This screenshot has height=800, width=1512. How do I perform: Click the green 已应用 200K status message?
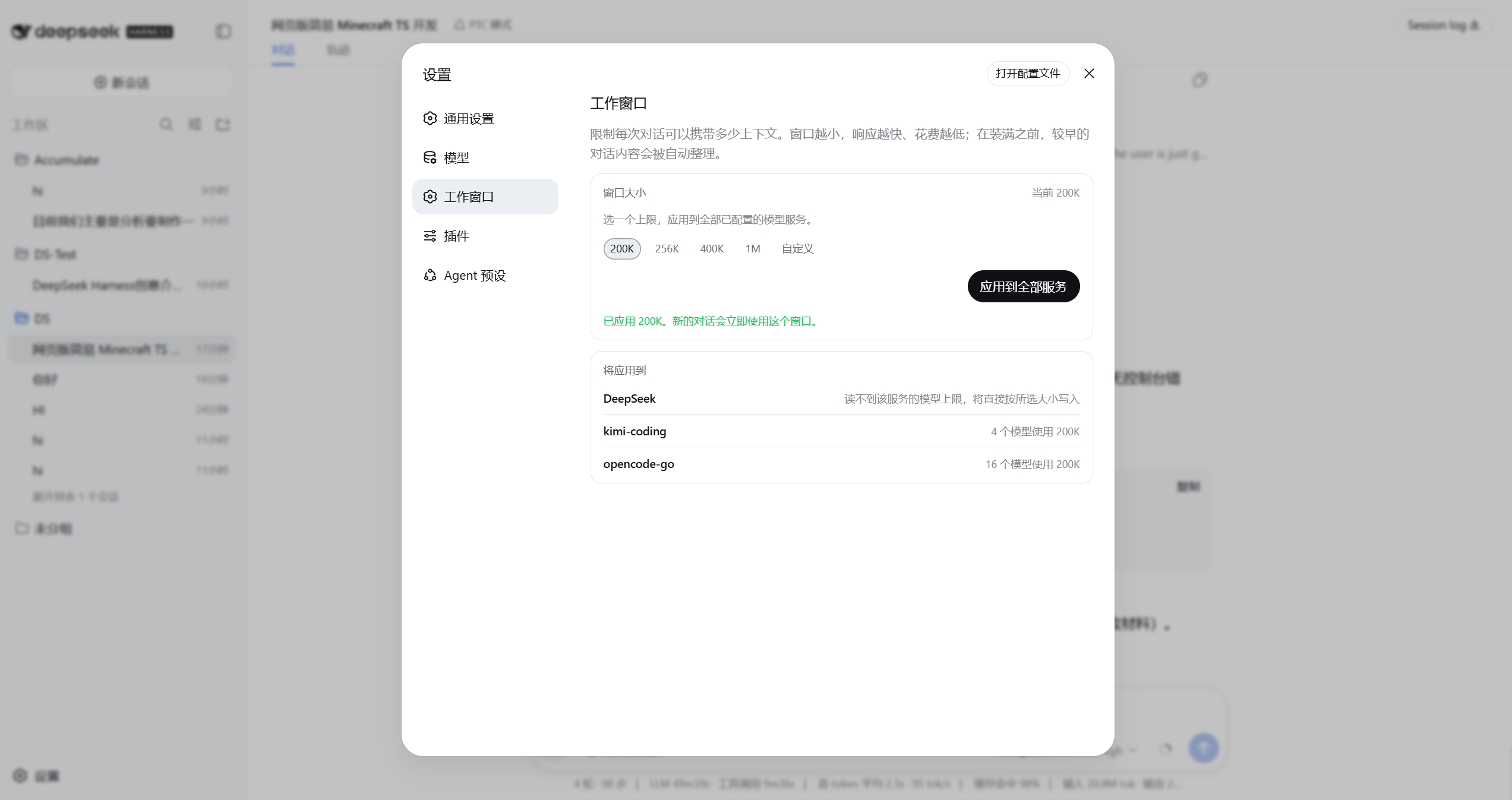pyautogui.click(x=712, y=321)
